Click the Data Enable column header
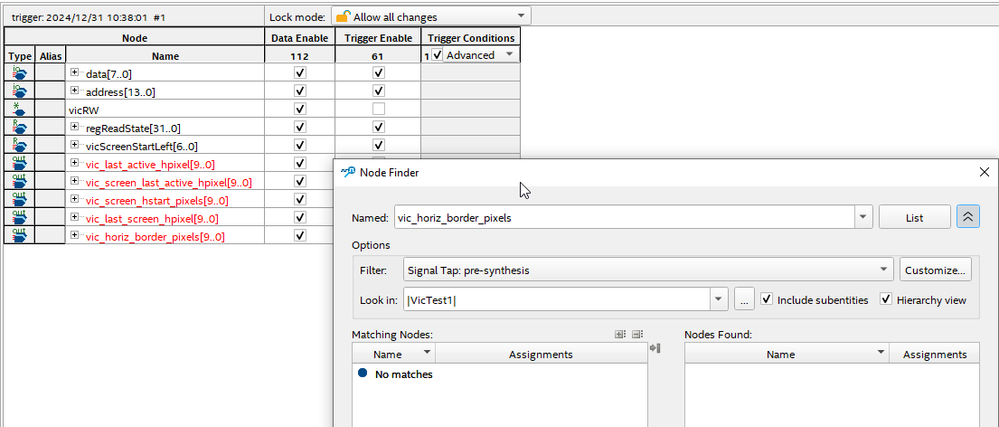 click(x=299, y=38)
